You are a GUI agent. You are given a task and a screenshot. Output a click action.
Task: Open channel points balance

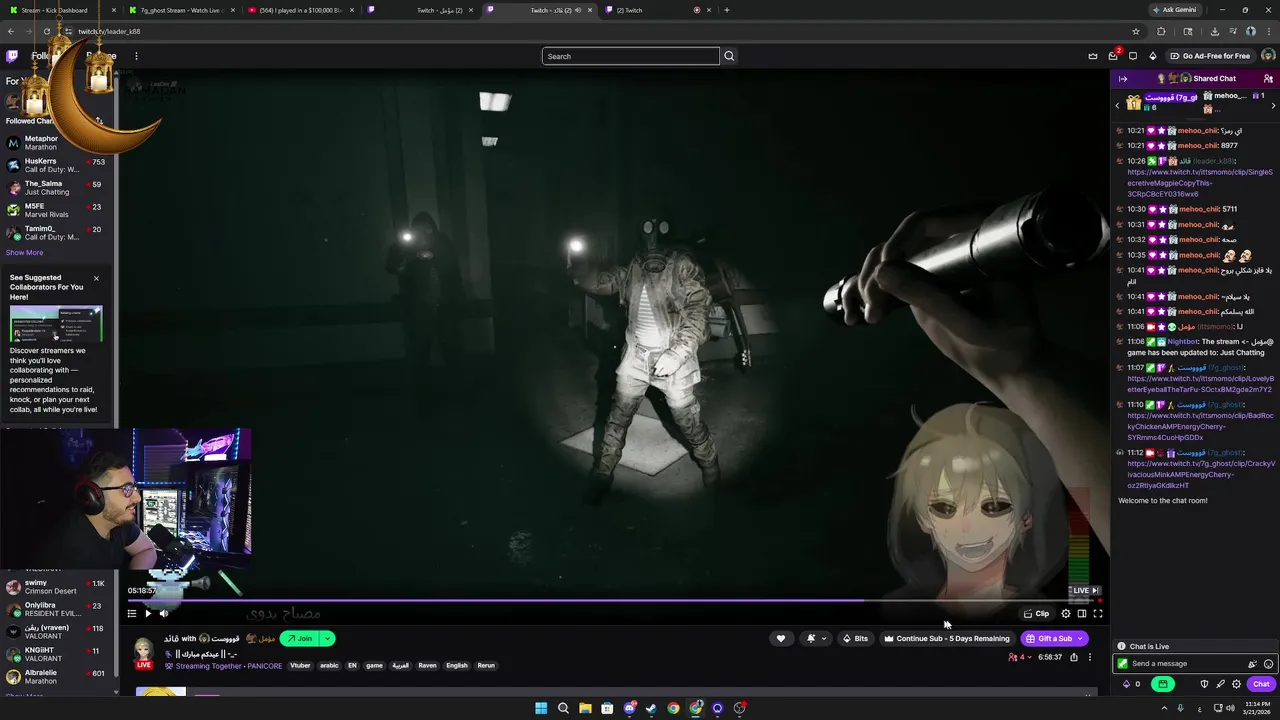[x=1131, y=685]
